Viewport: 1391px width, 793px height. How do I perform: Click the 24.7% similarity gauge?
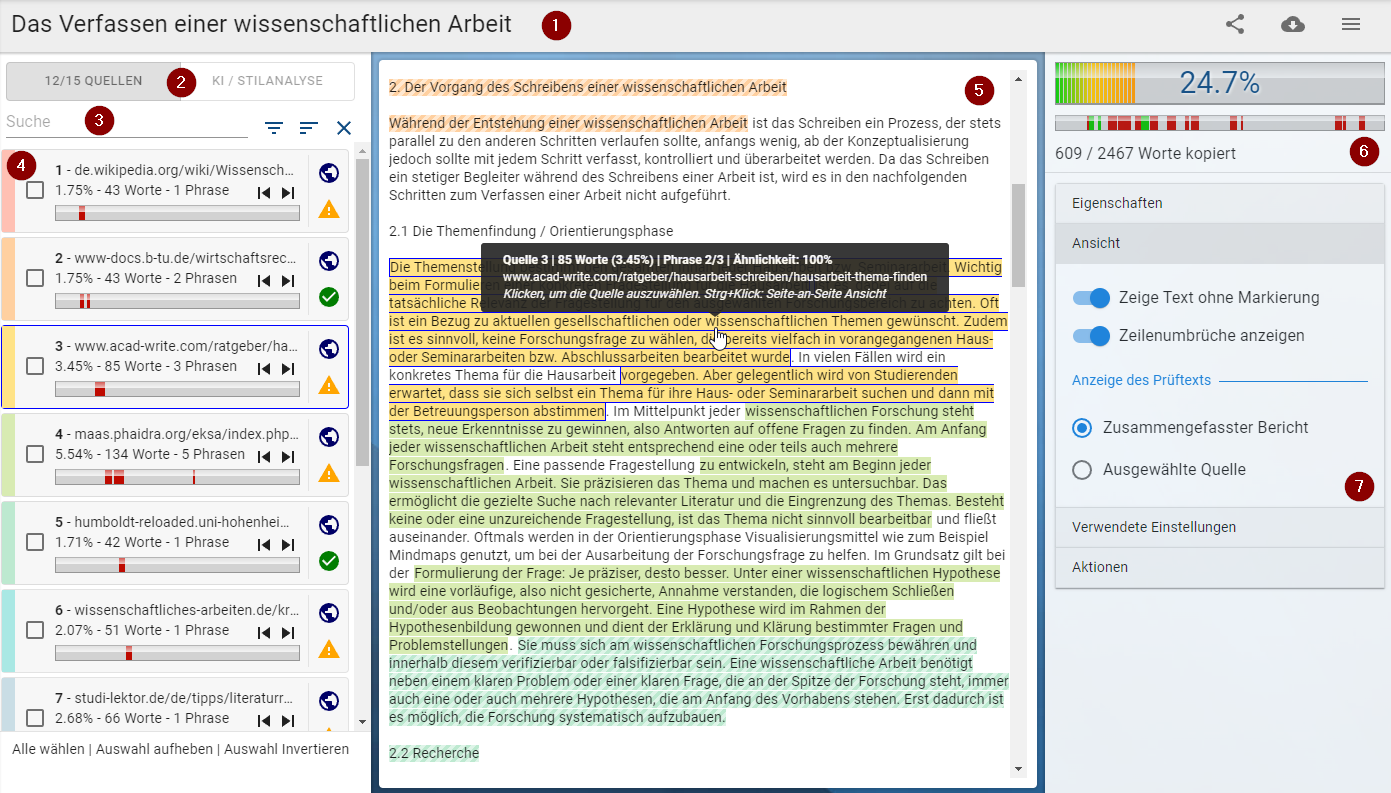(x=1220, y=83)
